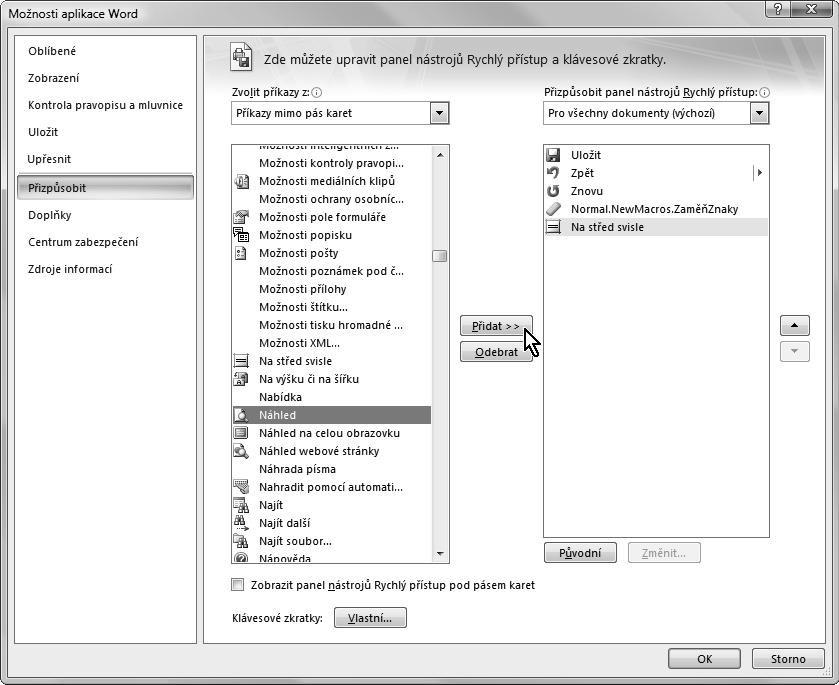Click the Náhled webové stránky icon

click(241, 451)
